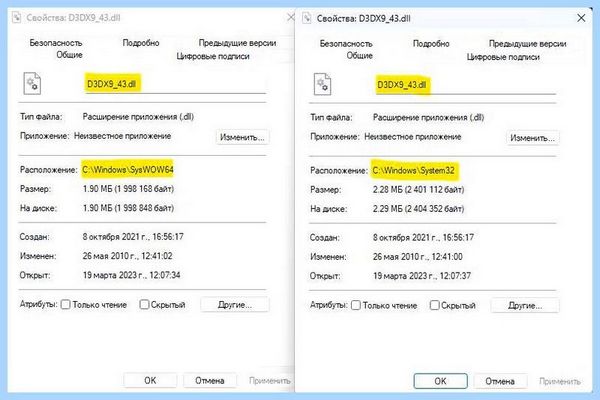Click the filename field in right System32 window
The width and height of the screenshot is (600, 400).
(465, 85)
